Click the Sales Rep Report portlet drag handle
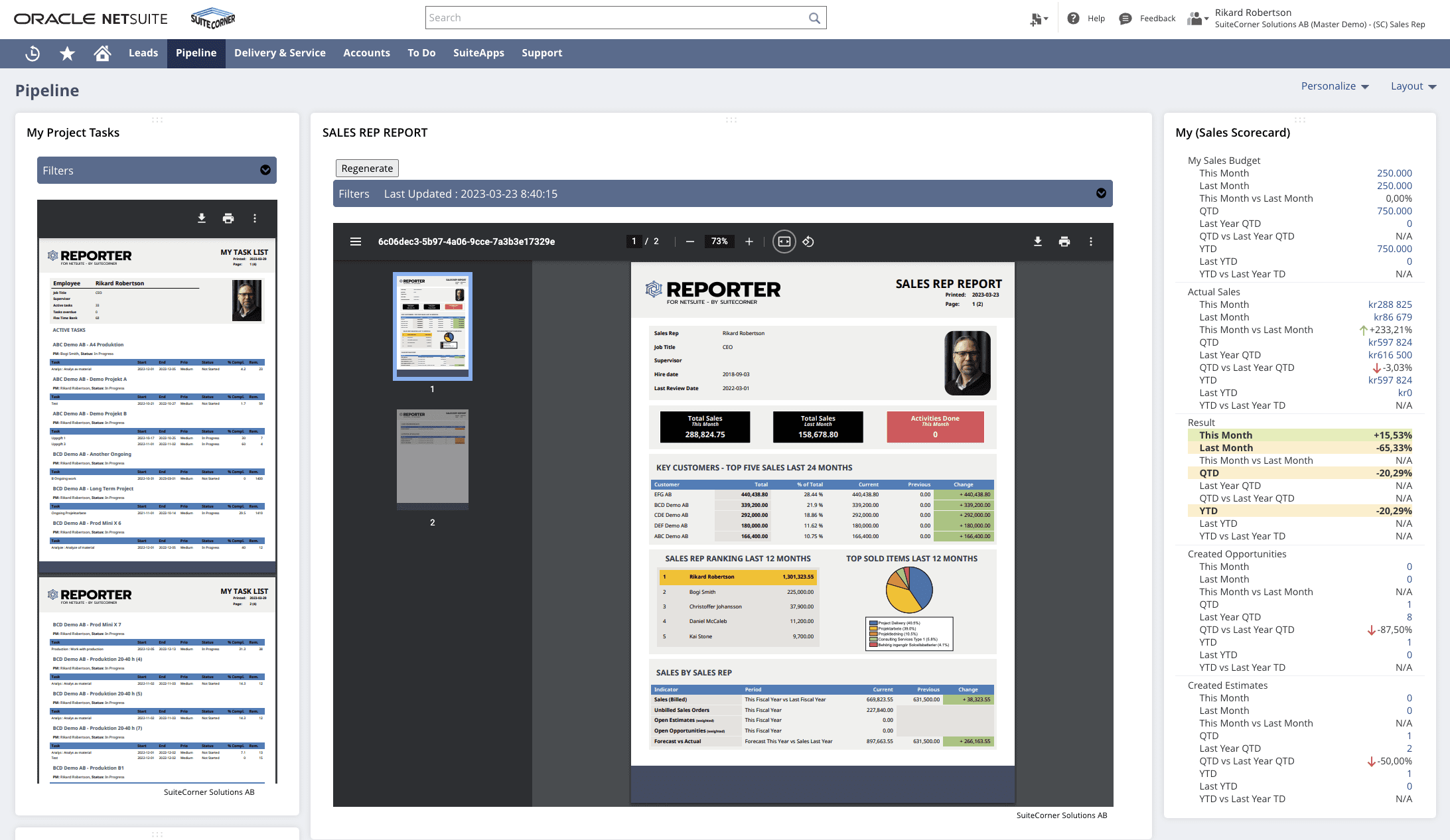Image resolution: width=1450 pixels, height=840 pixels. coord(731,120)
